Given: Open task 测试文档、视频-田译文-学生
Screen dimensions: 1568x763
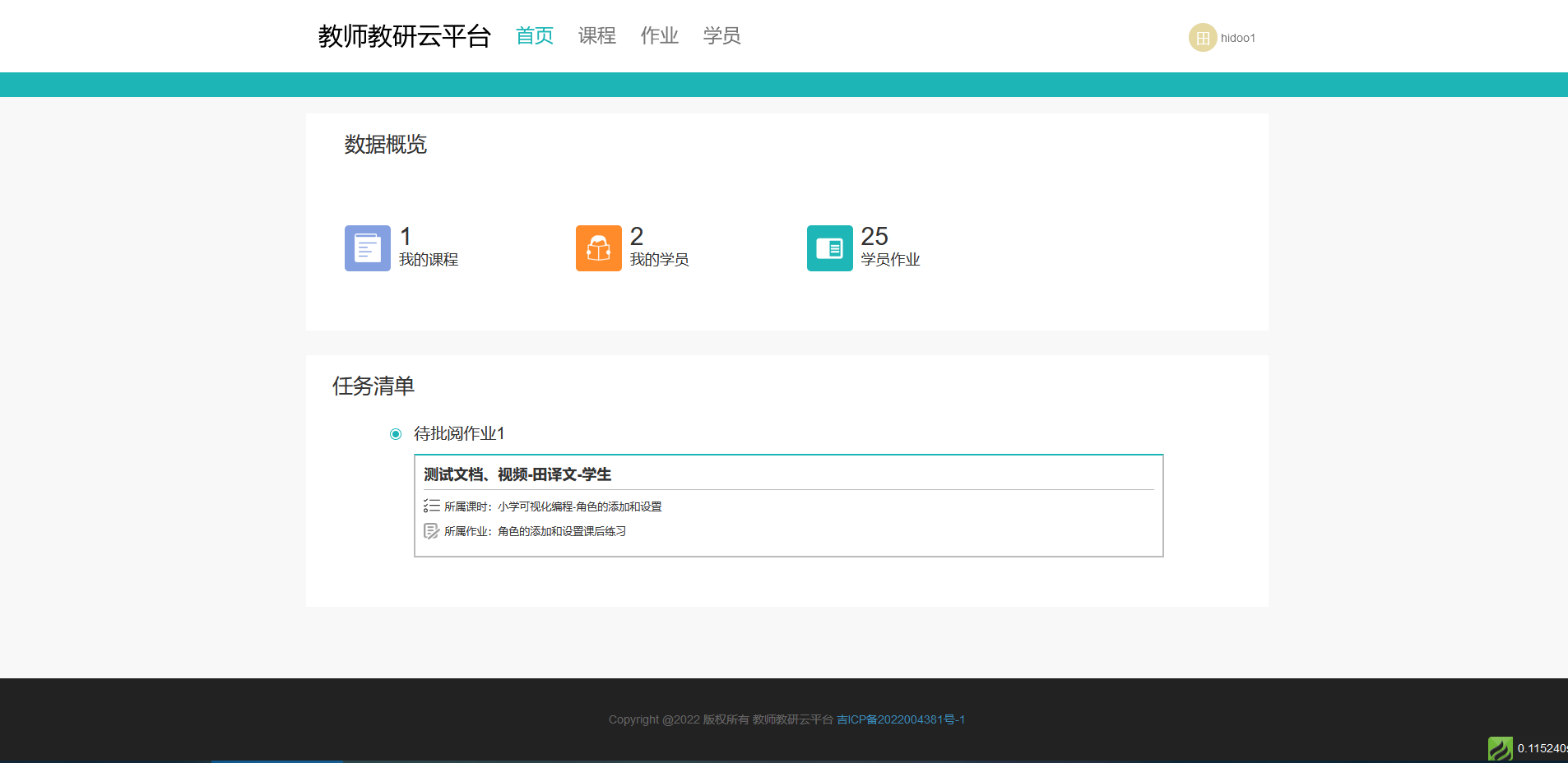Looking at the screenshot, I should (517, 474).
